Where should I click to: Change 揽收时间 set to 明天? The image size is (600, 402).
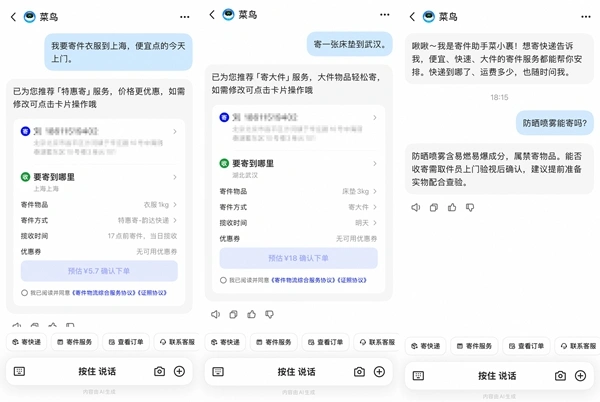(298, 223)
